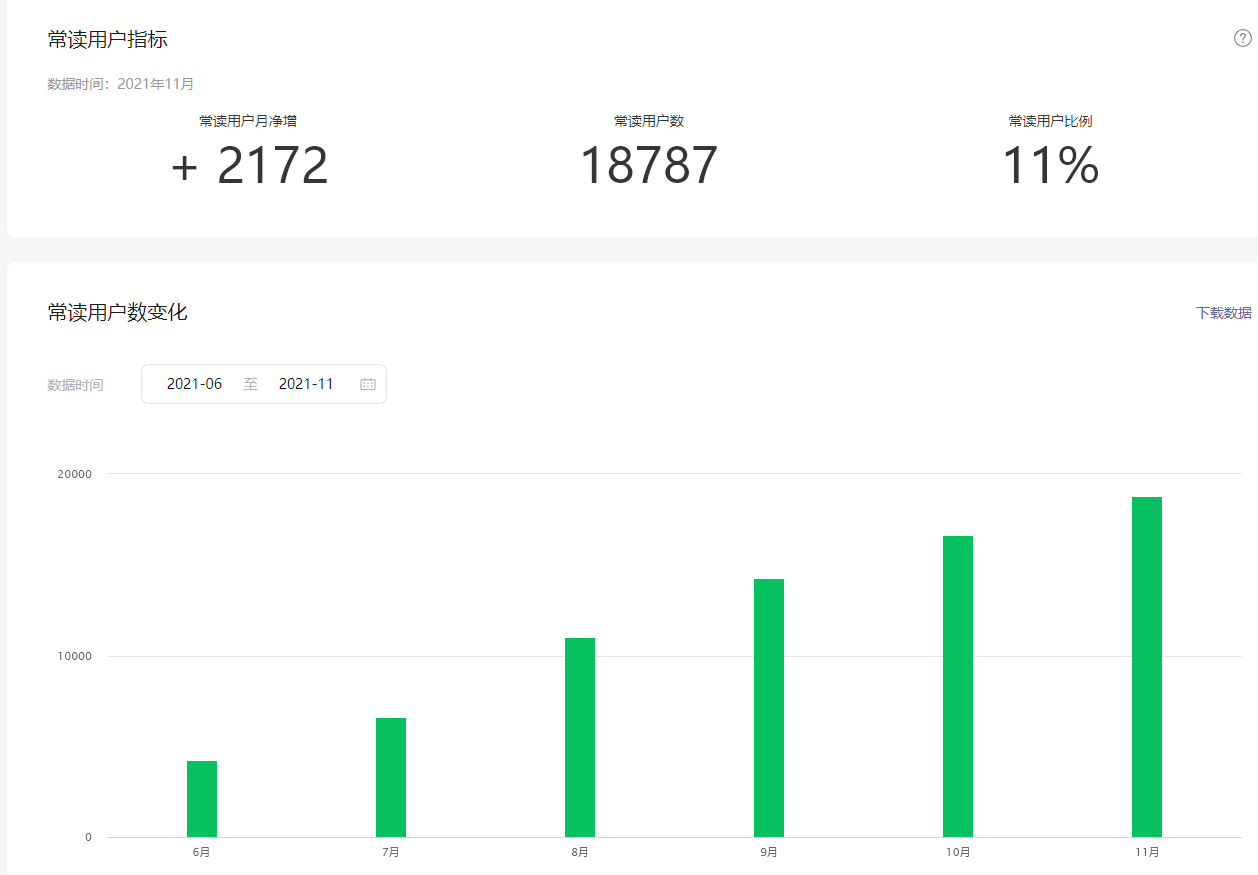1258x875 pixels.
Task: Click the green bar for 11月
Action: (1147, 667)
